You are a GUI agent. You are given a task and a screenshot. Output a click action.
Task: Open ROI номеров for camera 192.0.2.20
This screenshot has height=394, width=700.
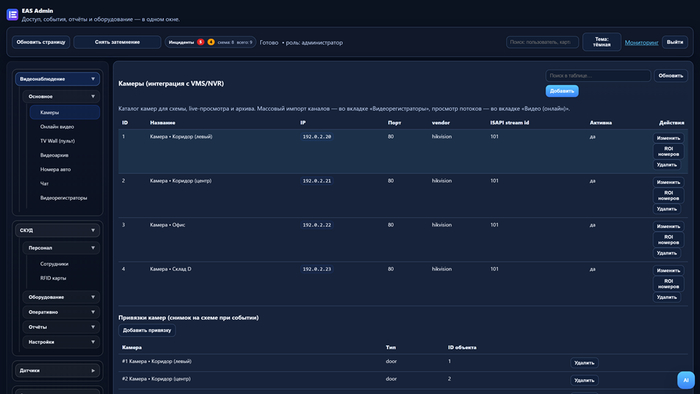pyautogui.click(x=668, y=151)
